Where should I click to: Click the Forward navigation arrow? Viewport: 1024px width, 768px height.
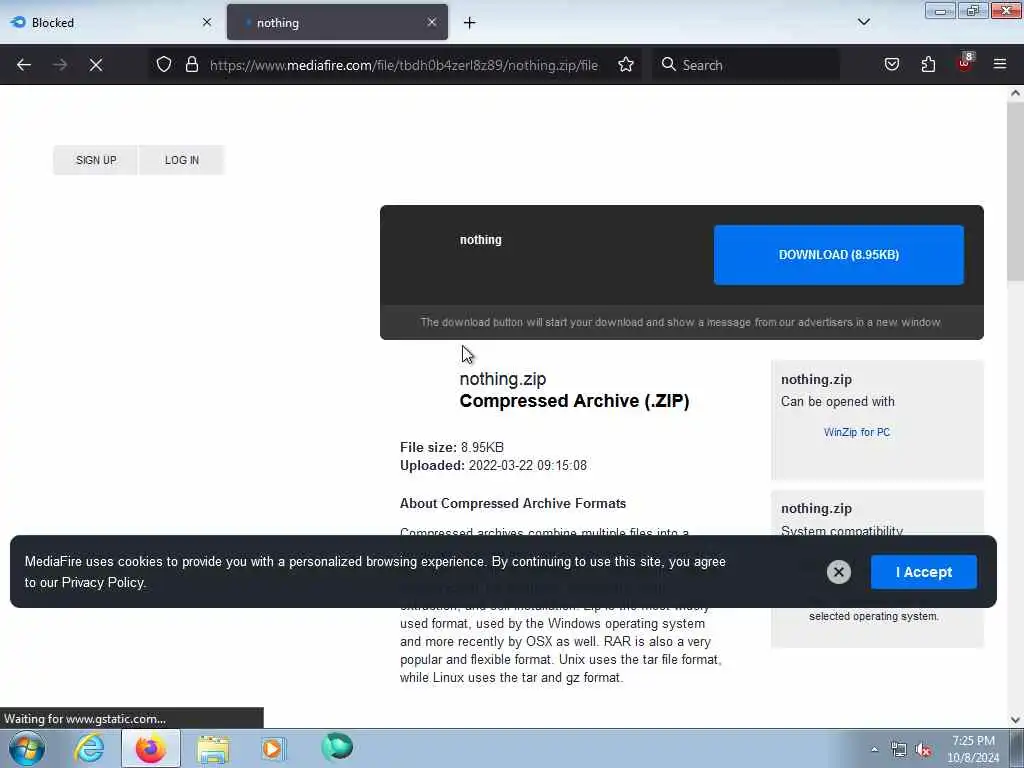coord(60,65)
